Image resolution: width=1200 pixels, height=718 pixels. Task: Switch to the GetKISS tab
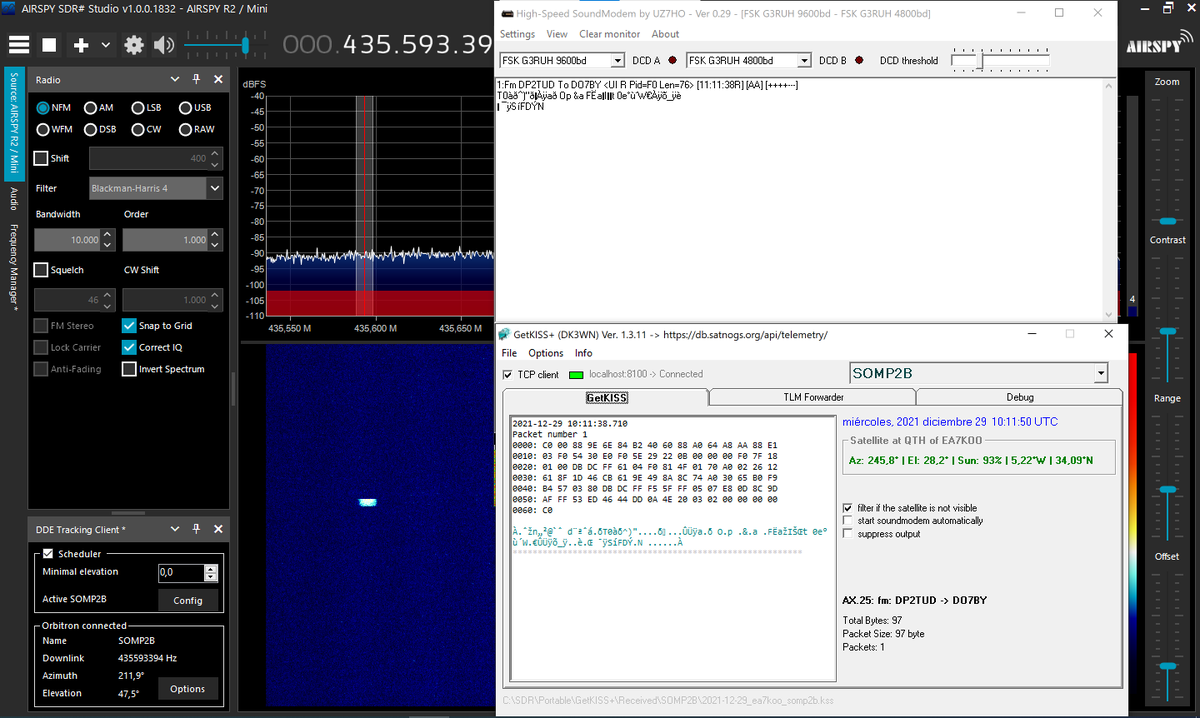point(605,397)
